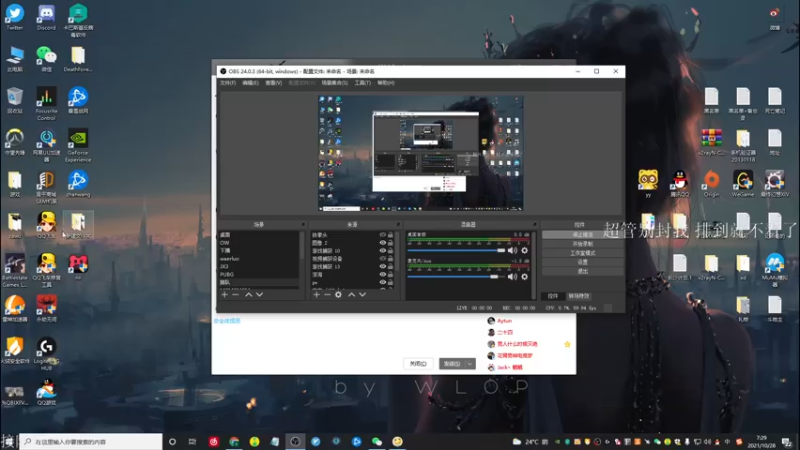This screenshot has height=450, width=800.
Task: Open the 微信 desktop shortcut
Action: [46, 59]
